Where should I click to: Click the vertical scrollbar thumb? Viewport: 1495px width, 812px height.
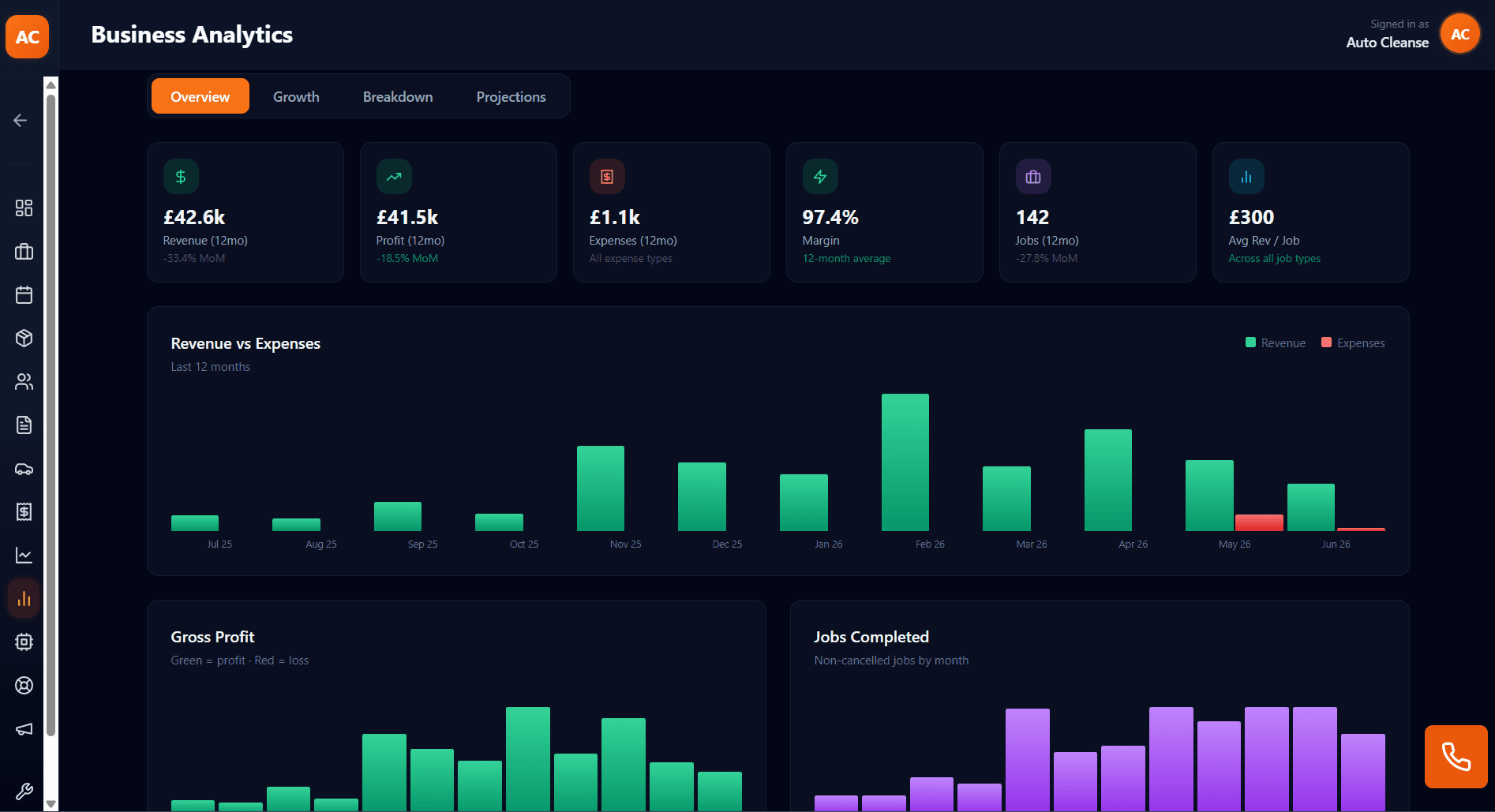pyautogui.click(x=51, y=415)
